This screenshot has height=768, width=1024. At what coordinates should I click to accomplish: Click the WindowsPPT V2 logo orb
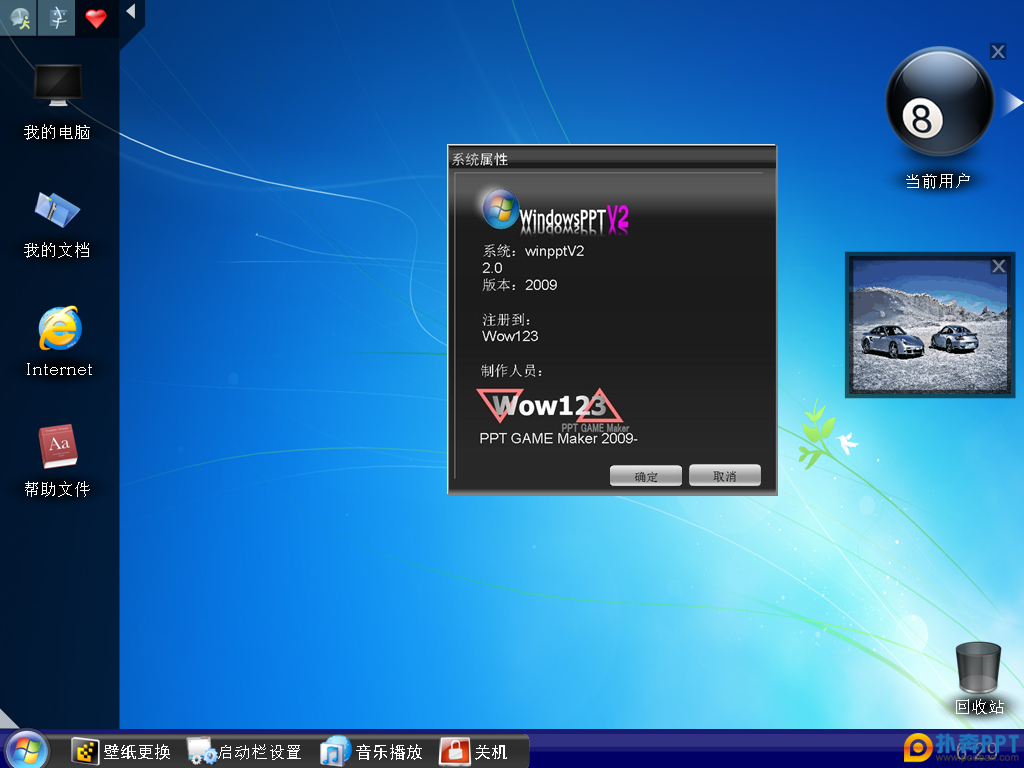tap(500, 209)
